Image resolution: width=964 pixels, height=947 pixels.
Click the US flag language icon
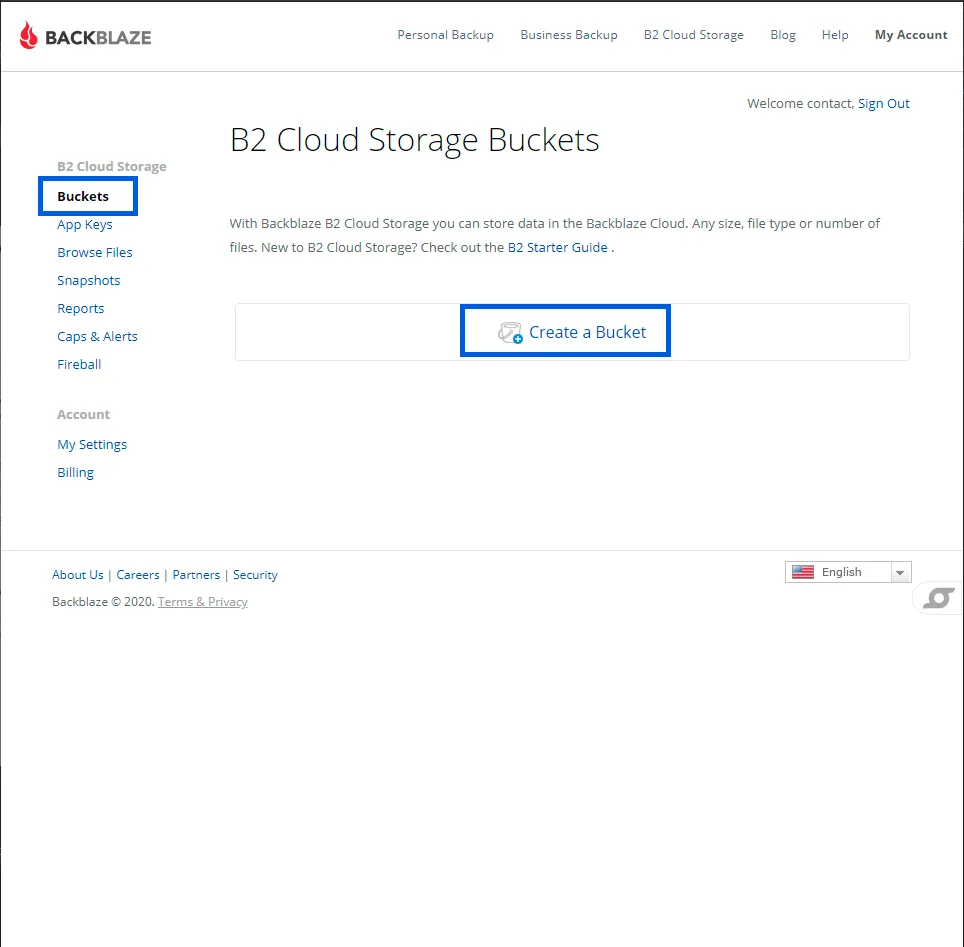coord(802,572)
